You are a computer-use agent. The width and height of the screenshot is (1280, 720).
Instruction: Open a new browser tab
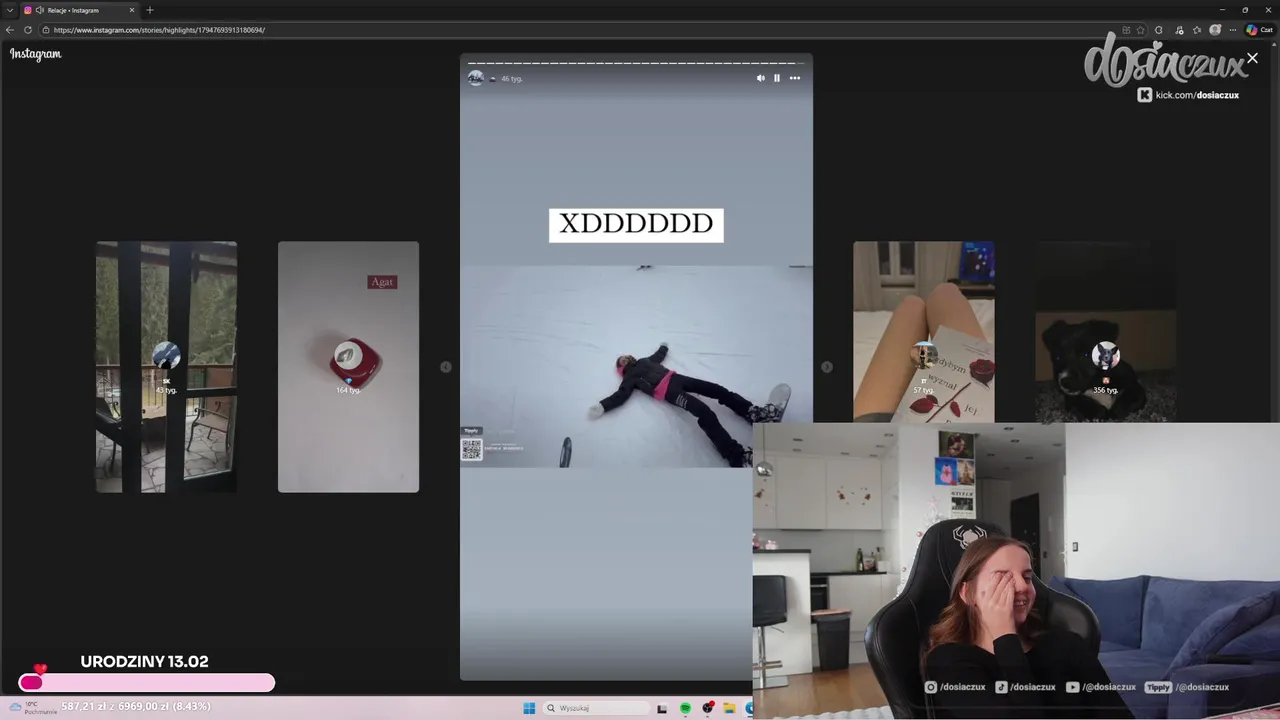[150, 10]
